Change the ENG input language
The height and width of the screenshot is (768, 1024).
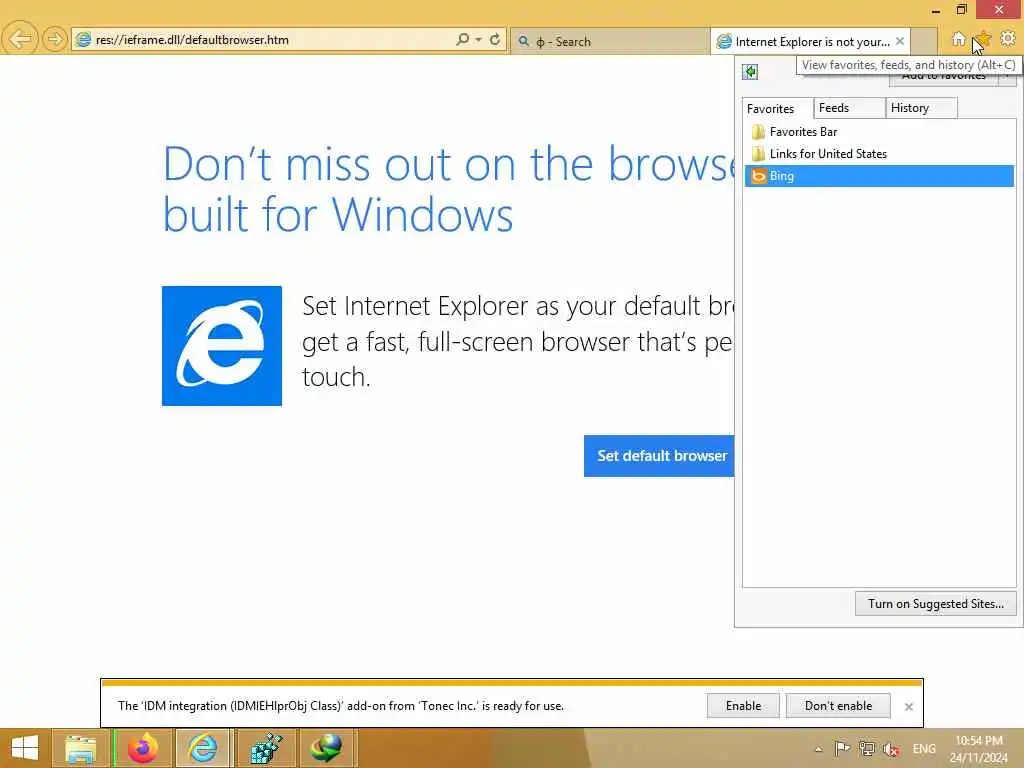(x=924, y=749)
